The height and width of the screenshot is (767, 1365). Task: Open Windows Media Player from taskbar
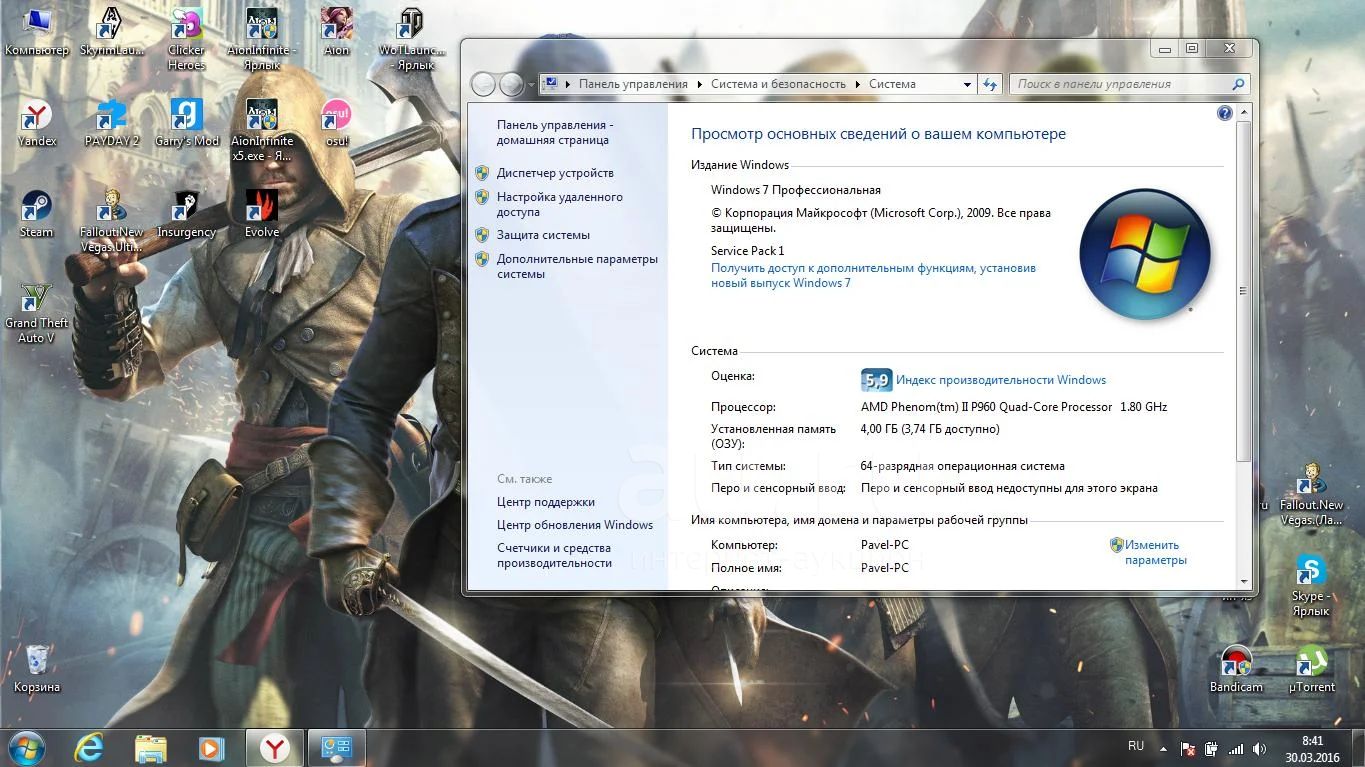[211, 747]
